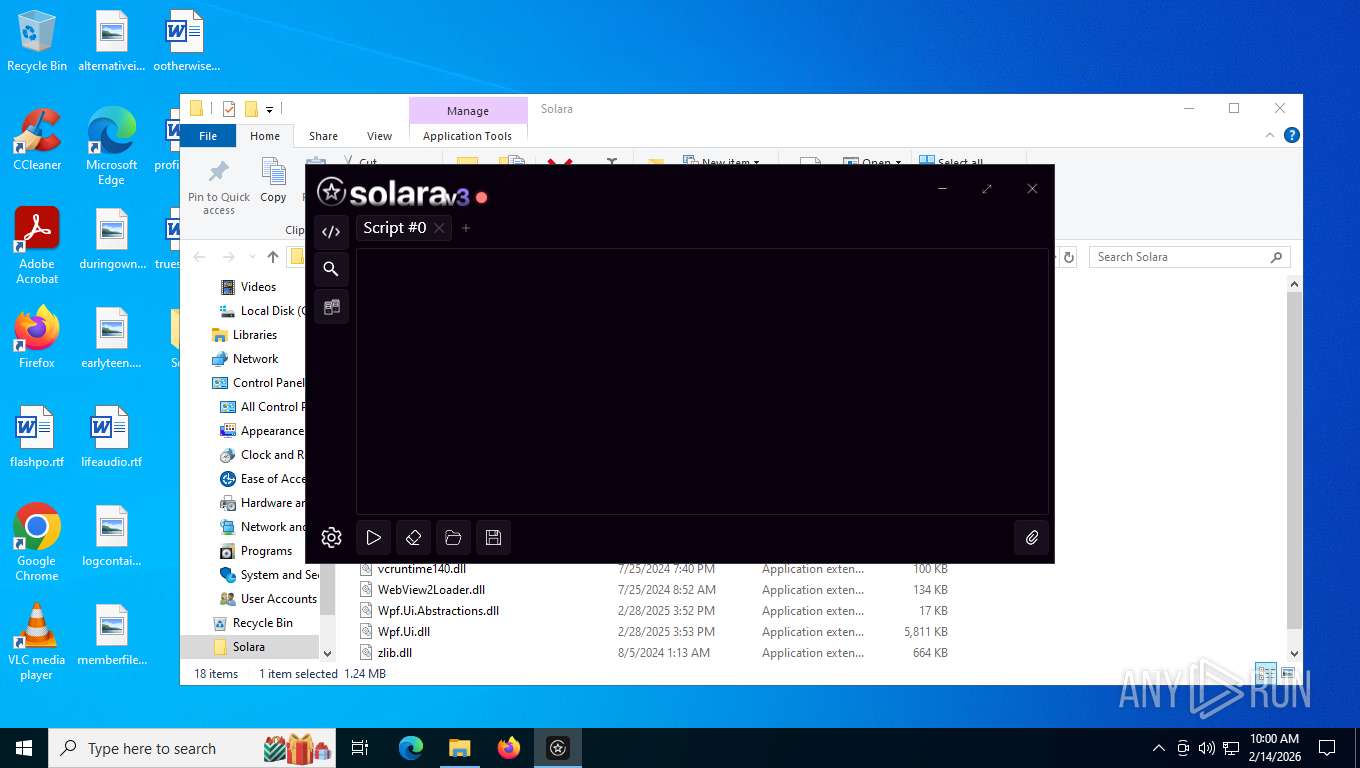Expand the Solara window to fullscreen
The height and width of the screenshot is (768, 1360).
987,189
